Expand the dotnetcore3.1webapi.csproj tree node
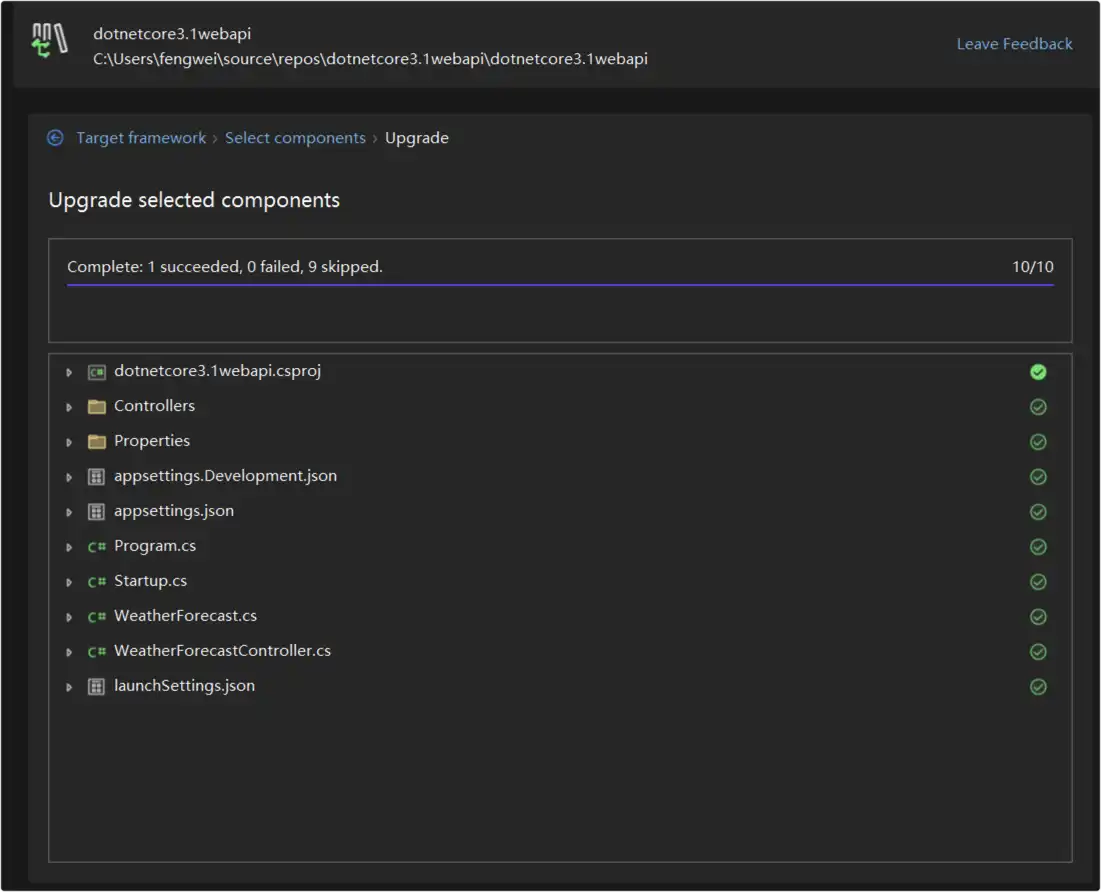Image resolution: width=1101 pixels, height=892 pixels. (69, 371)
